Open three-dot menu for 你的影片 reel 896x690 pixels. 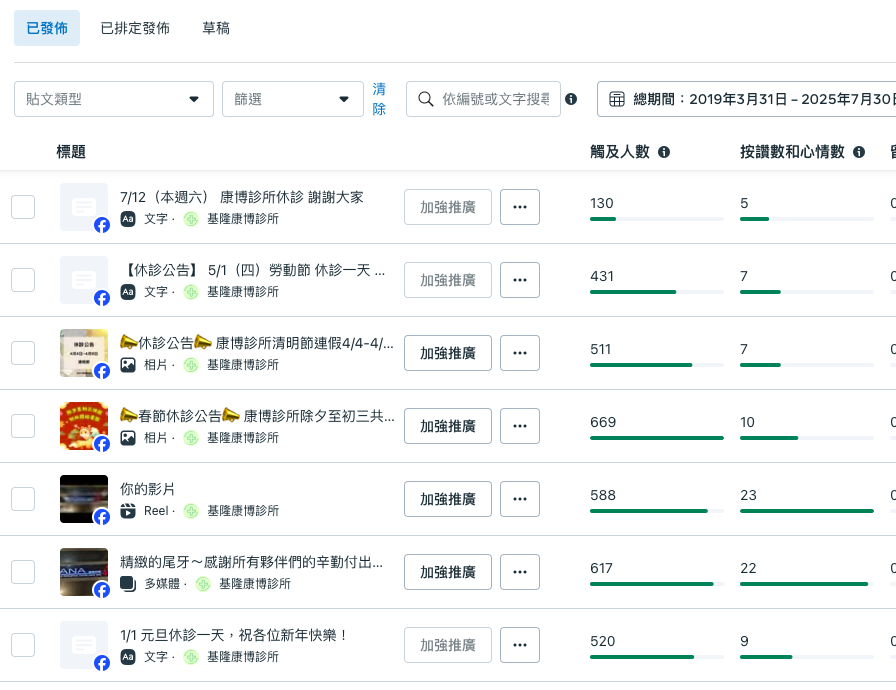(519, 499)
